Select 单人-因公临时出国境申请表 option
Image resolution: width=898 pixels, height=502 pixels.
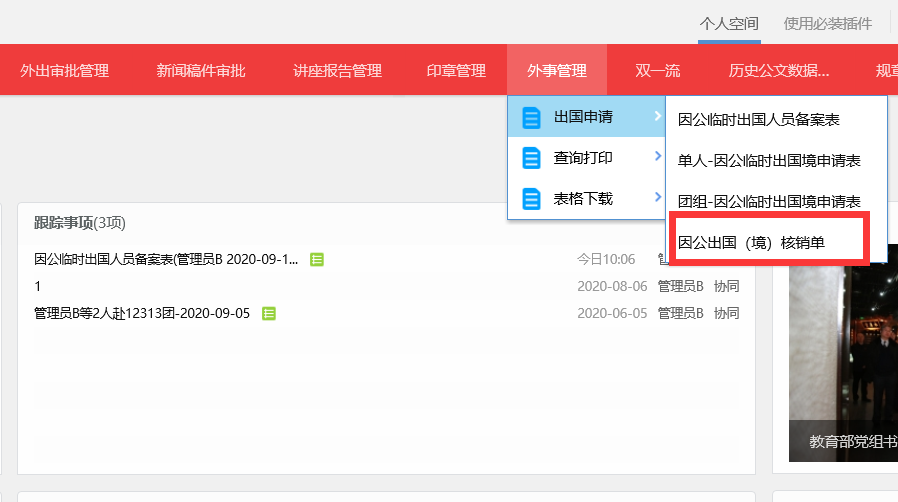(768, 160)
